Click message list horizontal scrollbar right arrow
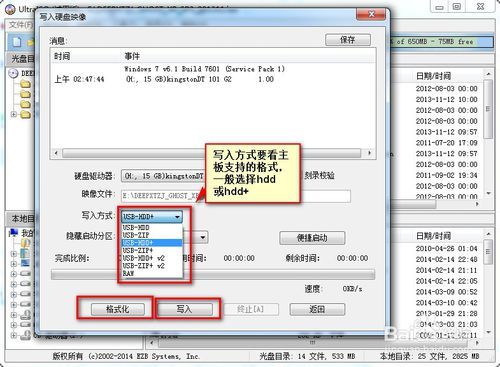500x367 pixels. click(x=369, y=153)
